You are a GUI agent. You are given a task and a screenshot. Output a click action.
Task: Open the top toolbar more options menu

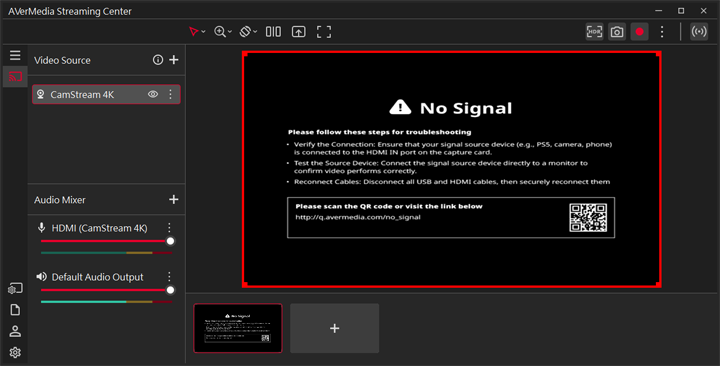pyautogui.click(x=662, y=32)
